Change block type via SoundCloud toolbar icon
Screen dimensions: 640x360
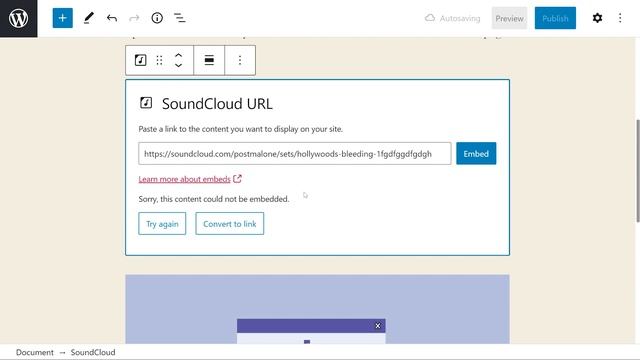(x=140, y=60)
